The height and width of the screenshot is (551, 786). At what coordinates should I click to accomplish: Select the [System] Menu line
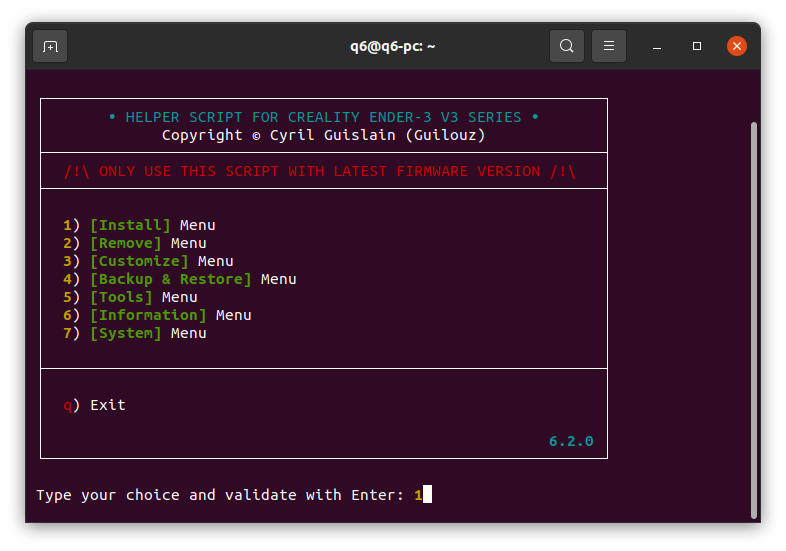click(147, 333)
